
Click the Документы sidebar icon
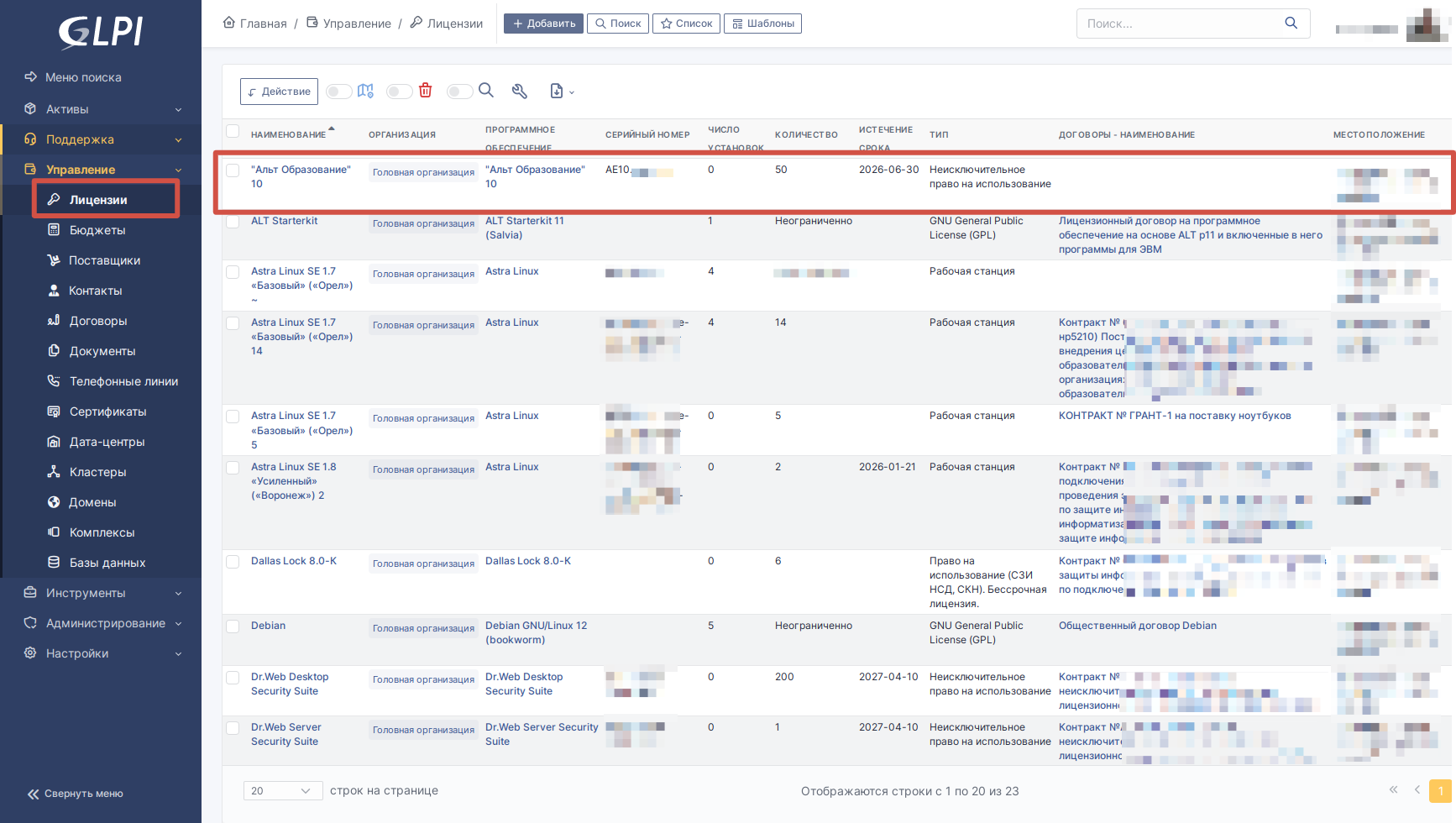click(x=54, y=351)
